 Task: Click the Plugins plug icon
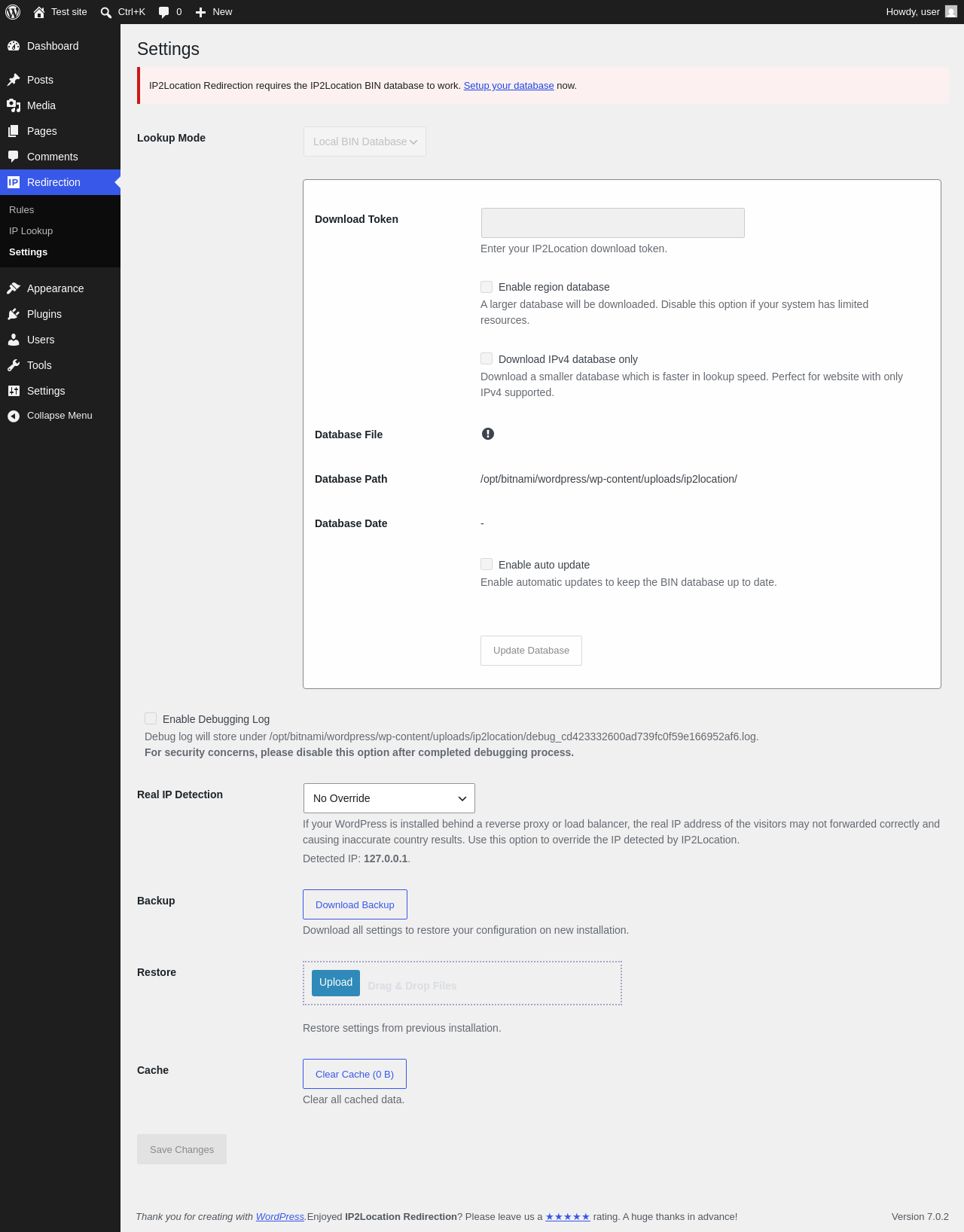click(x=14, y=314)
